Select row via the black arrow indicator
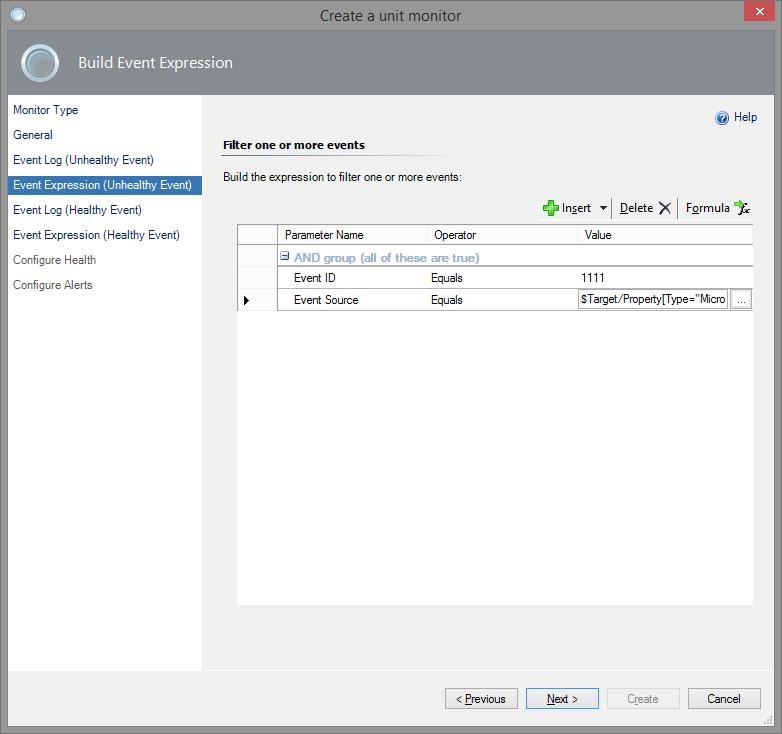 point(246,300)
